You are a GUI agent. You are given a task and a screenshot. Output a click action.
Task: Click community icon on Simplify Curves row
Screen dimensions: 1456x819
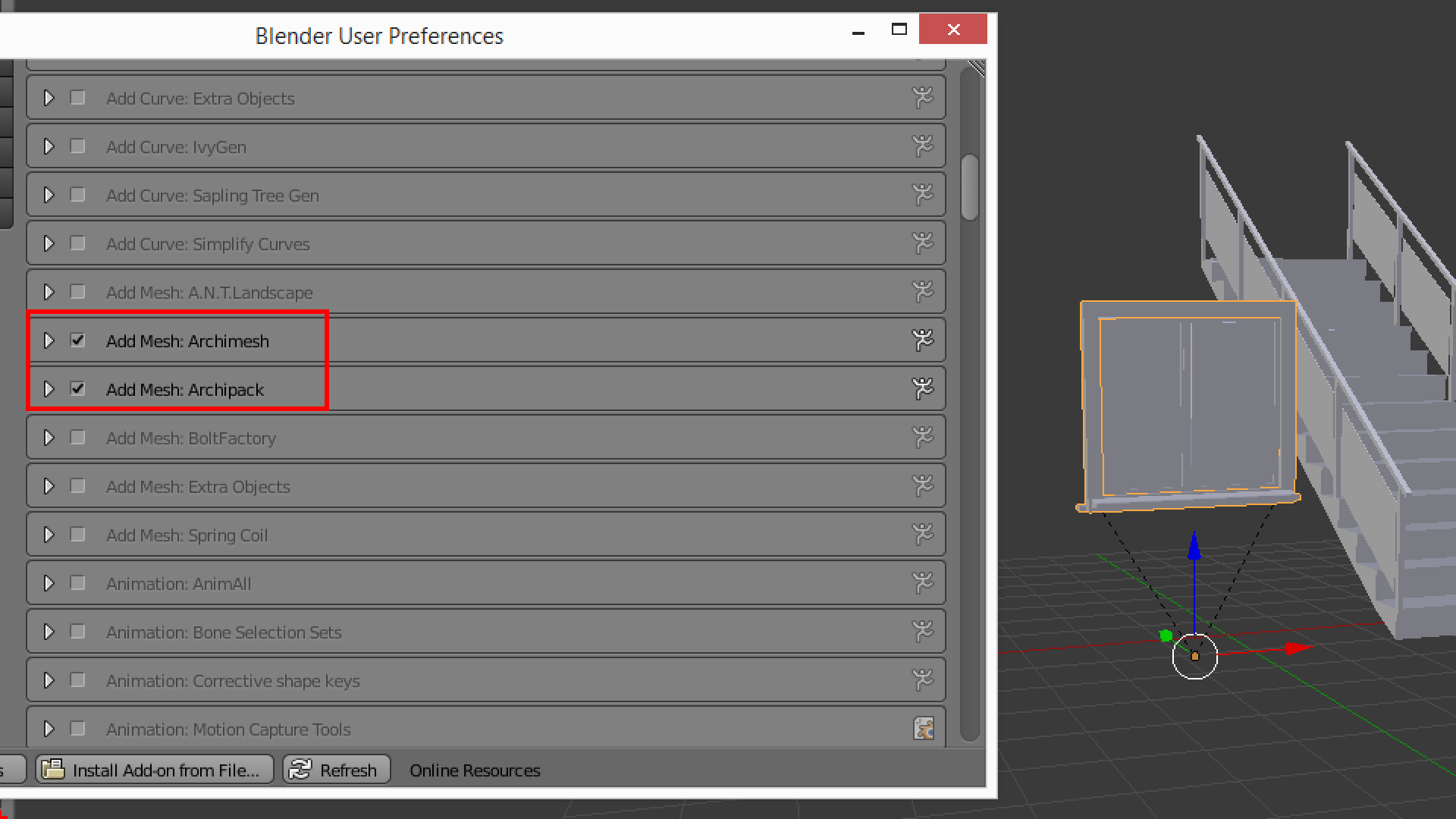tap(922, 243)
